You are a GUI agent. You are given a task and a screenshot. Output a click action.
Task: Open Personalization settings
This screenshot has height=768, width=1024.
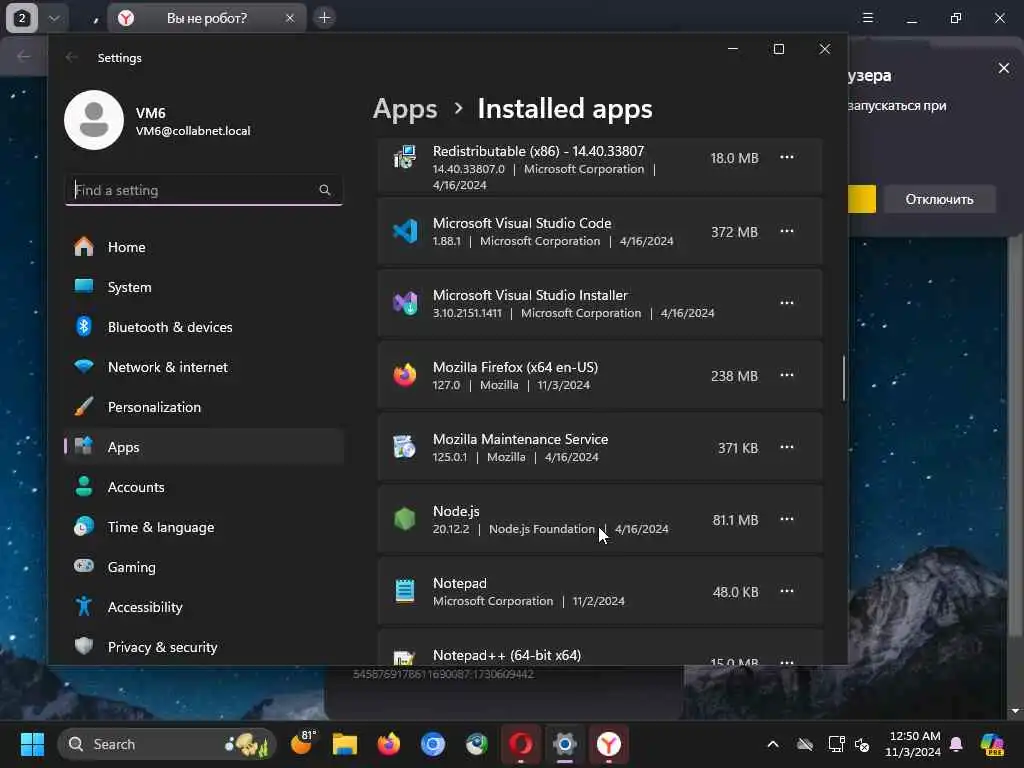pos(204,407)
